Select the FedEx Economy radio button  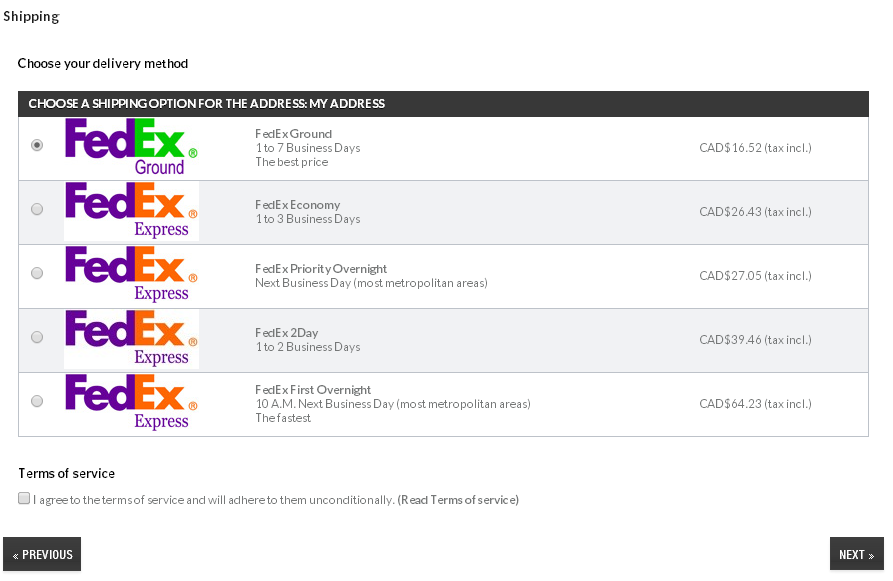[x=37, y=209]
